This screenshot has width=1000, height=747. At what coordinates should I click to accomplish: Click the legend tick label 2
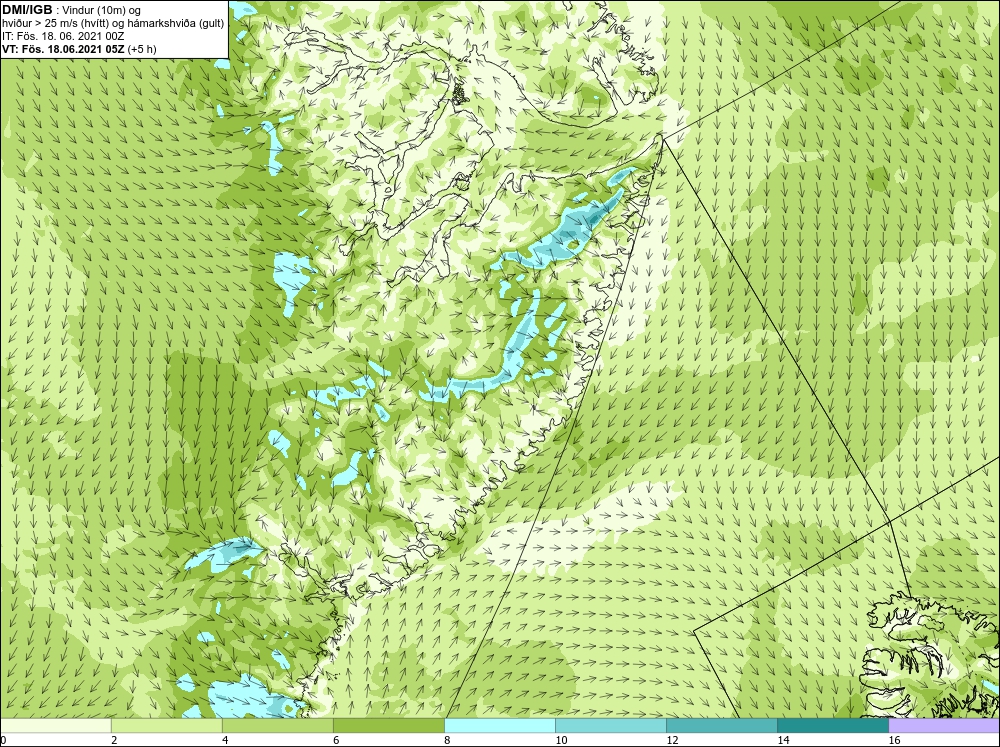point(114,740)
